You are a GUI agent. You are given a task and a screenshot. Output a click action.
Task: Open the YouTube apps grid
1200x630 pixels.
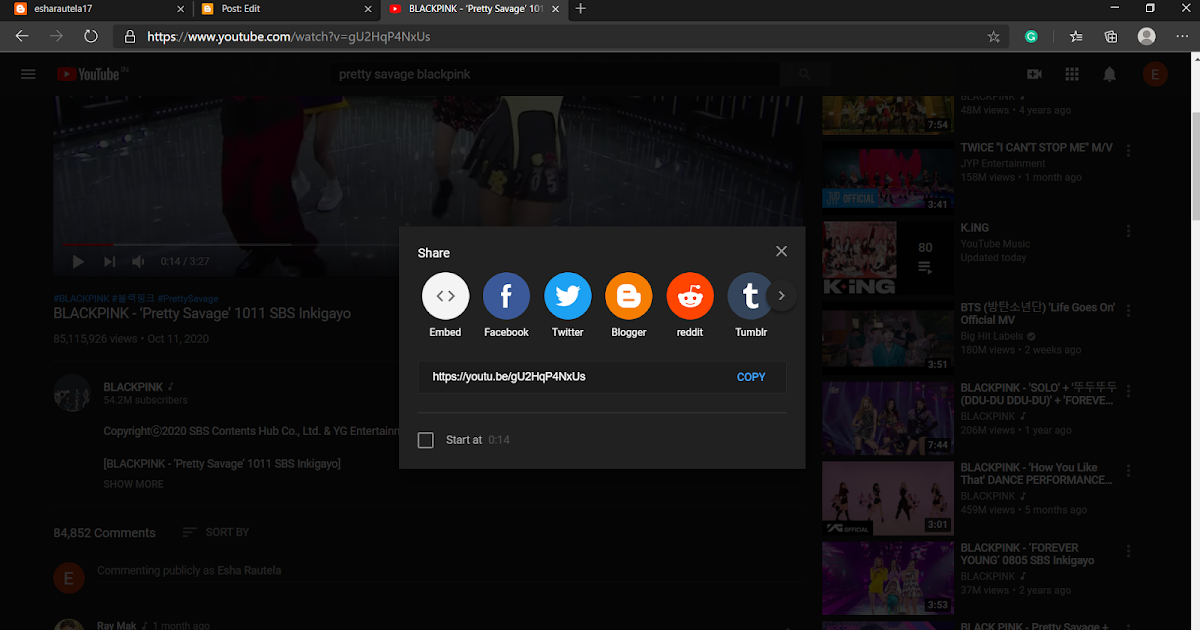pyautogui.click(x=1071, y=74)
